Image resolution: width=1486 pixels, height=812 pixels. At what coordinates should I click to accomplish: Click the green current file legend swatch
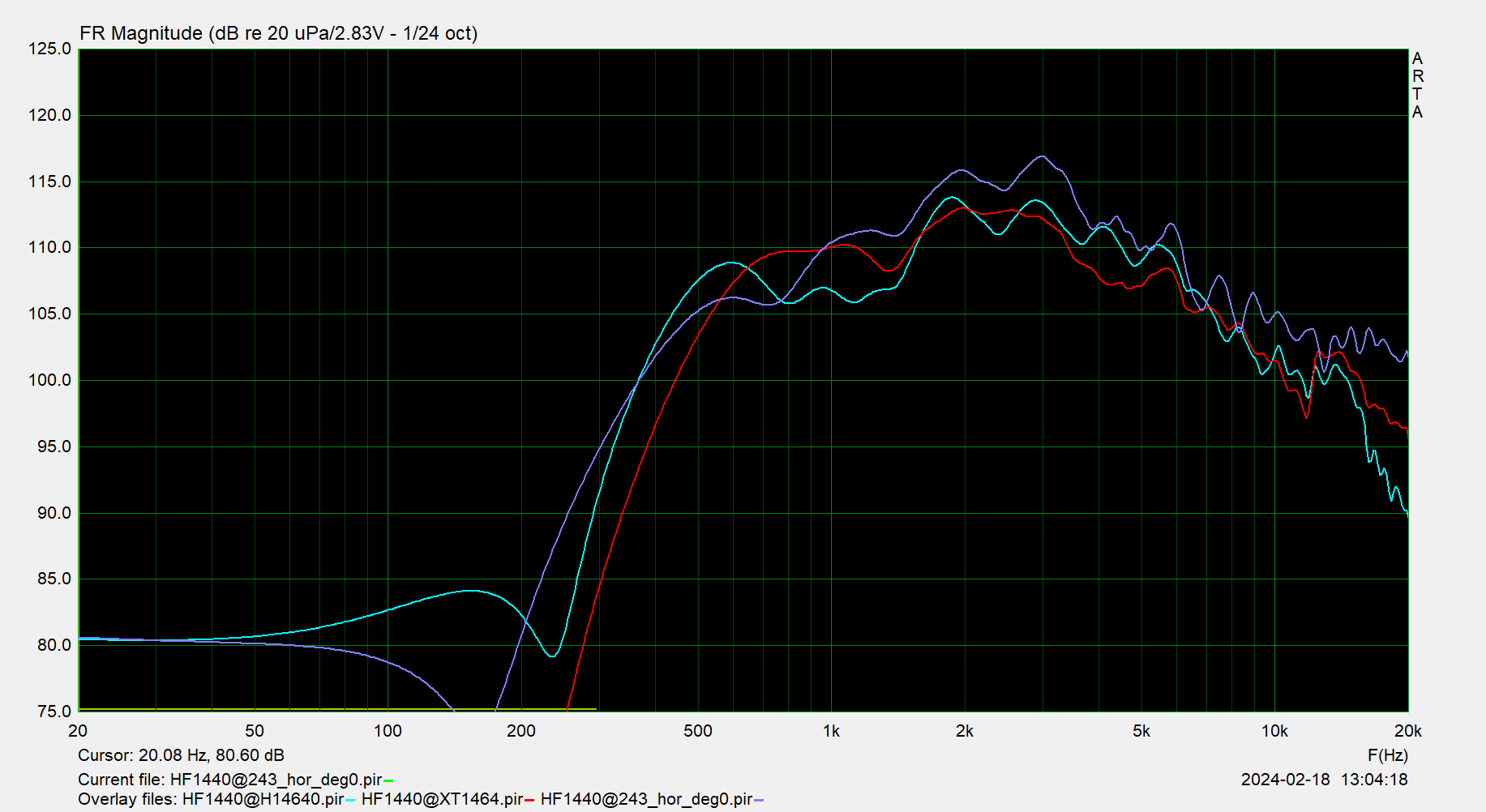pyautogui.click(x=388, y=780)
